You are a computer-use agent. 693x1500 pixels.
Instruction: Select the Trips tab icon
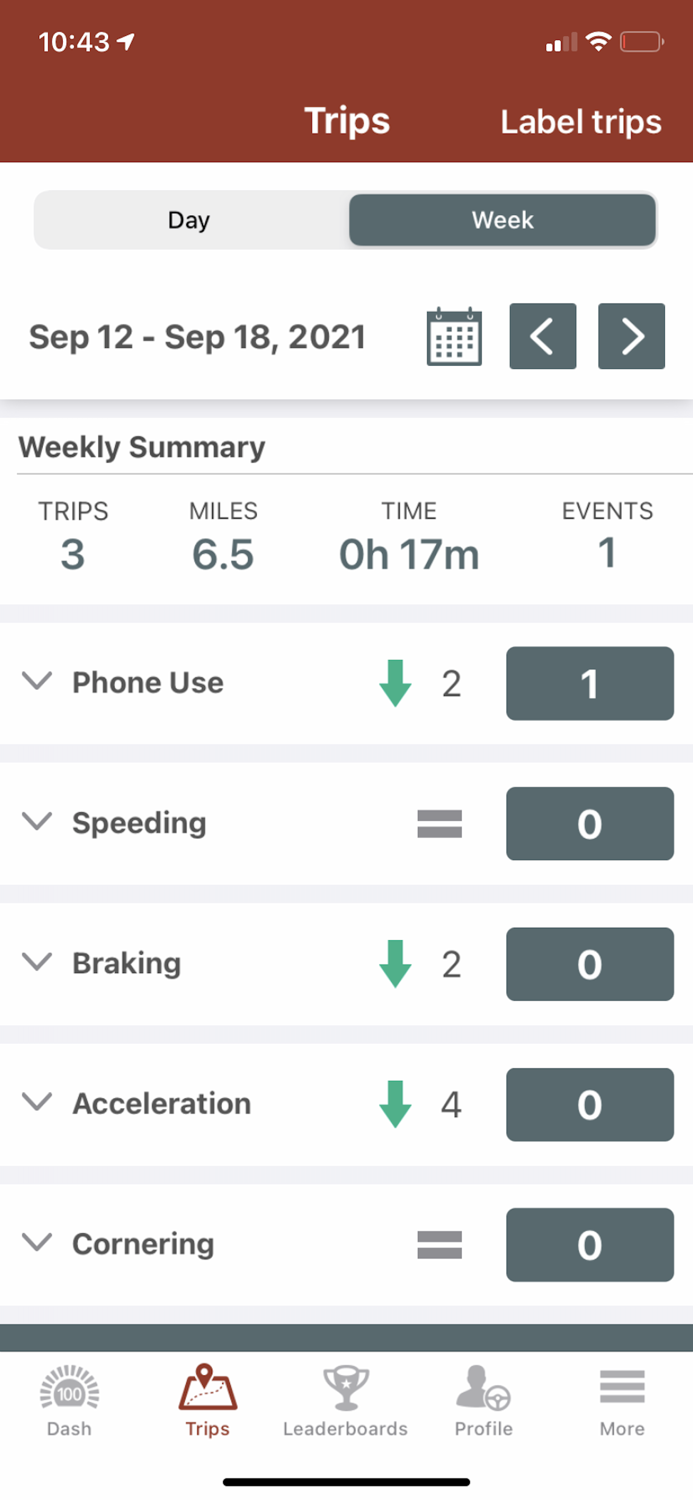pyautogui.click(x=207, y=1400)
